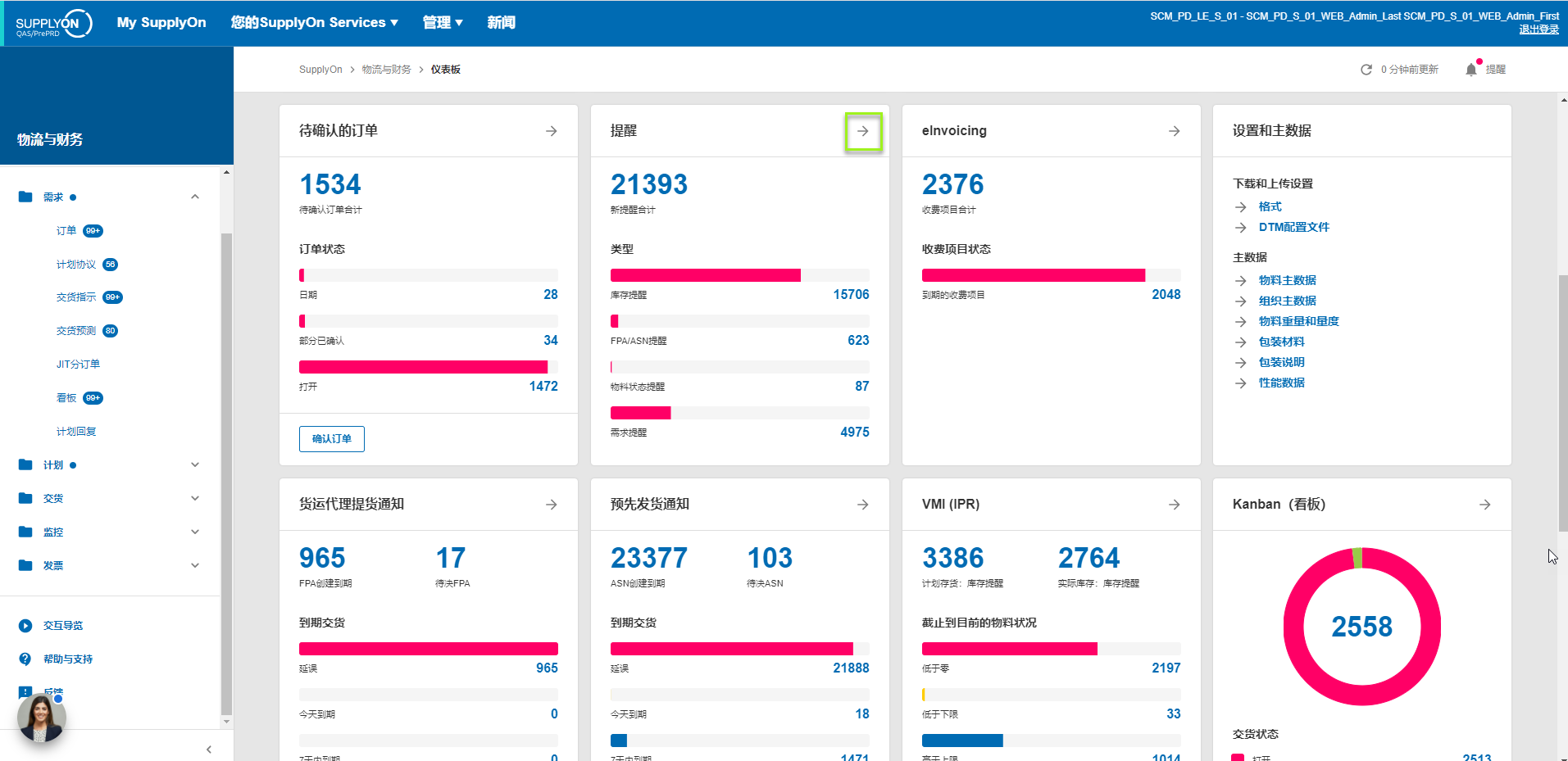Click the 物流与财务 breadcrumb link
The image size is (1568, 761).
(x=387, y=70)
